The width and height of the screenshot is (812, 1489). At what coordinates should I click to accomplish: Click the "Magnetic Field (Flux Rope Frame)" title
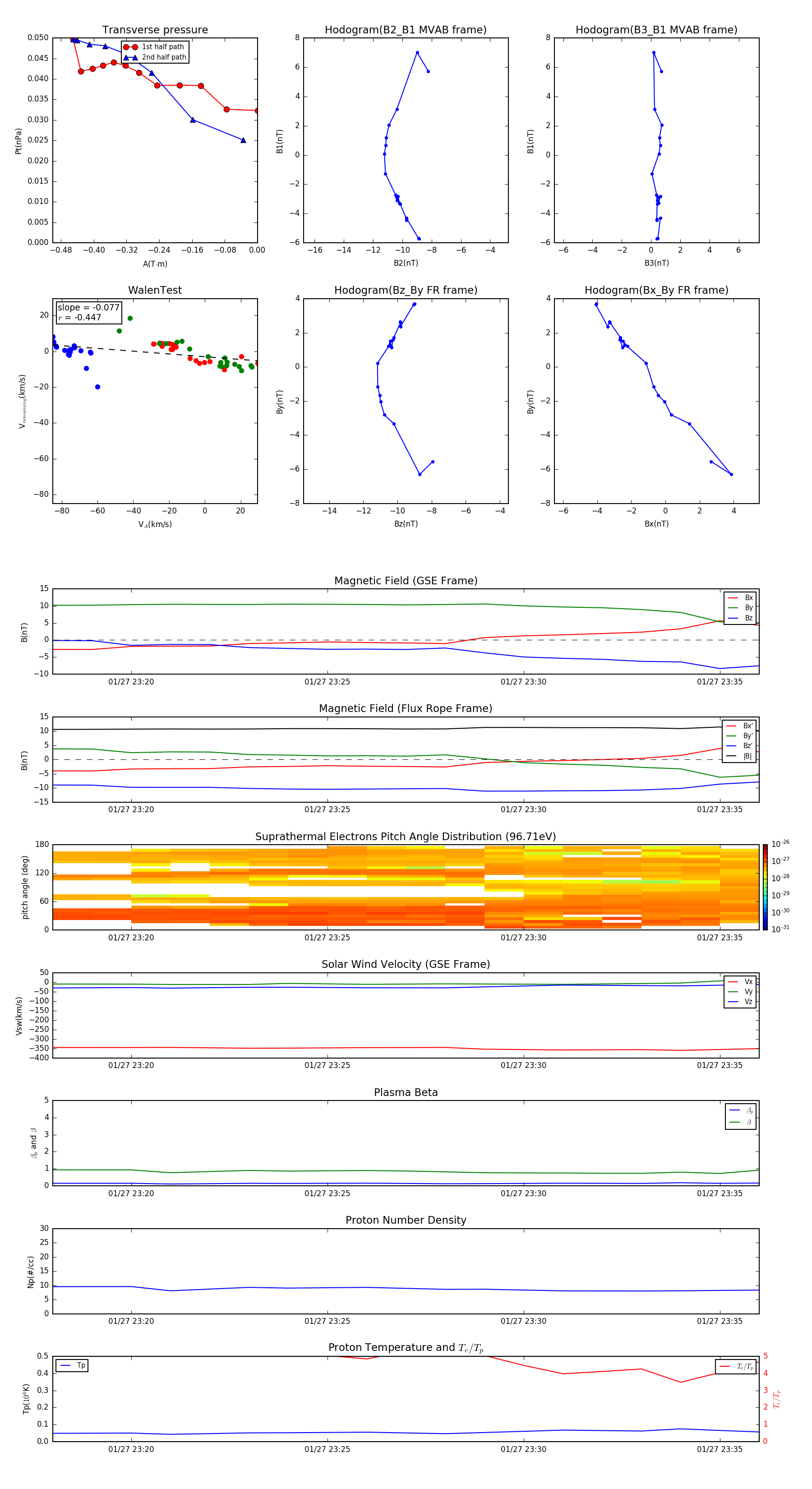(406, 708)
